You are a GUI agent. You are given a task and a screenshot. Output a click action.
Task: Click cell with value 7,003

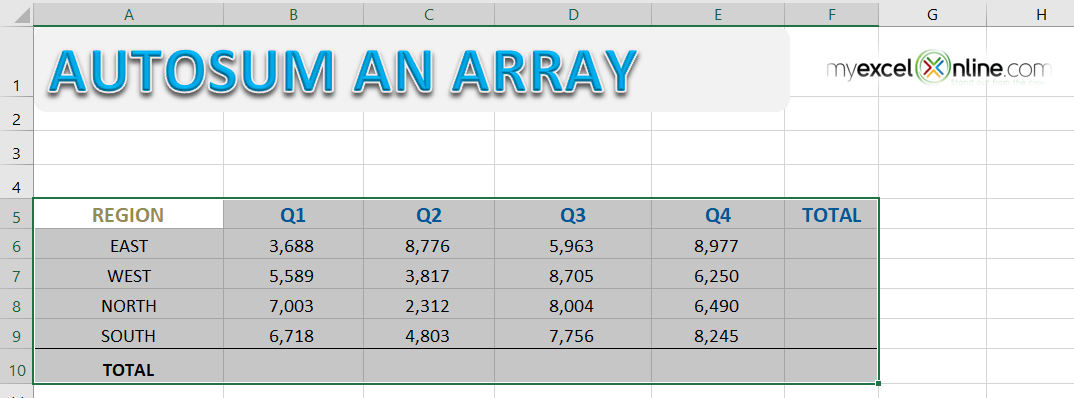point(293,304)
